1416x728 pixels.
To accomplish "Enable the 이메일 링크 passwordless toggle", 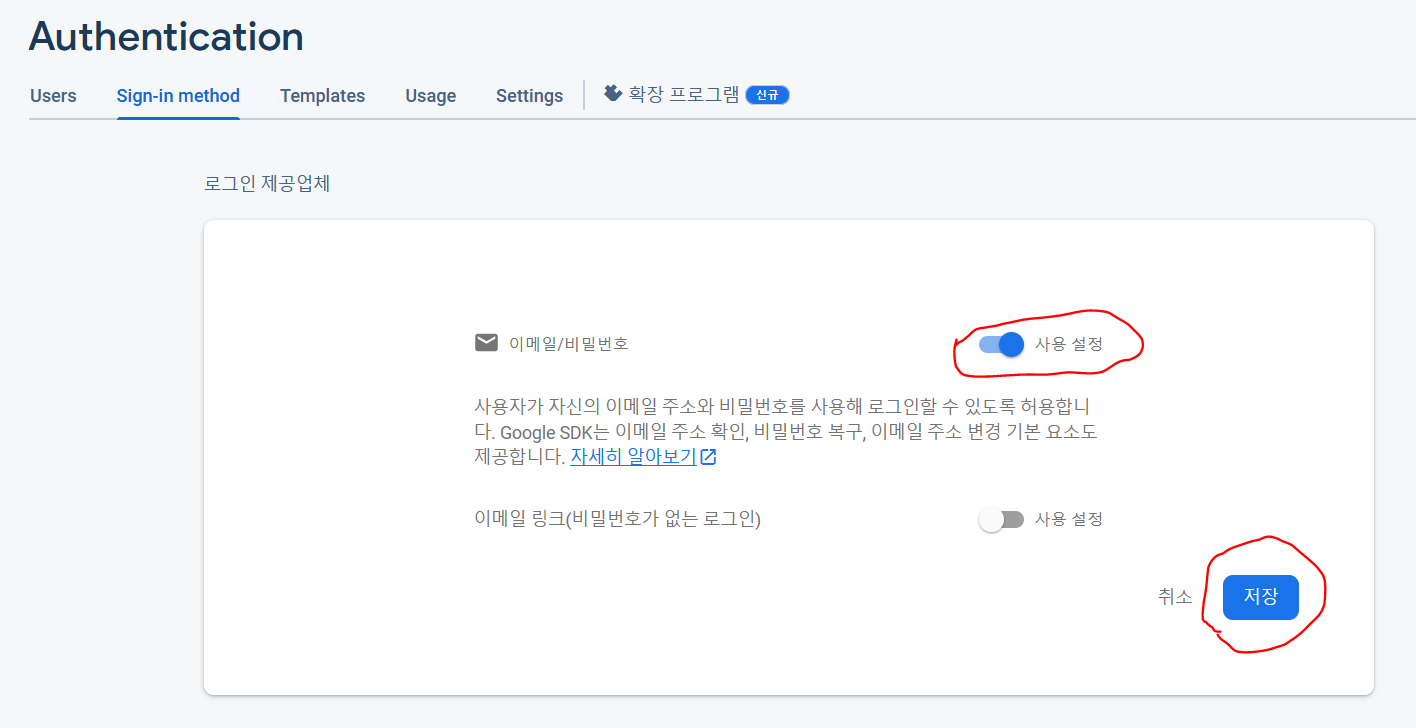I will (1001, 520).
